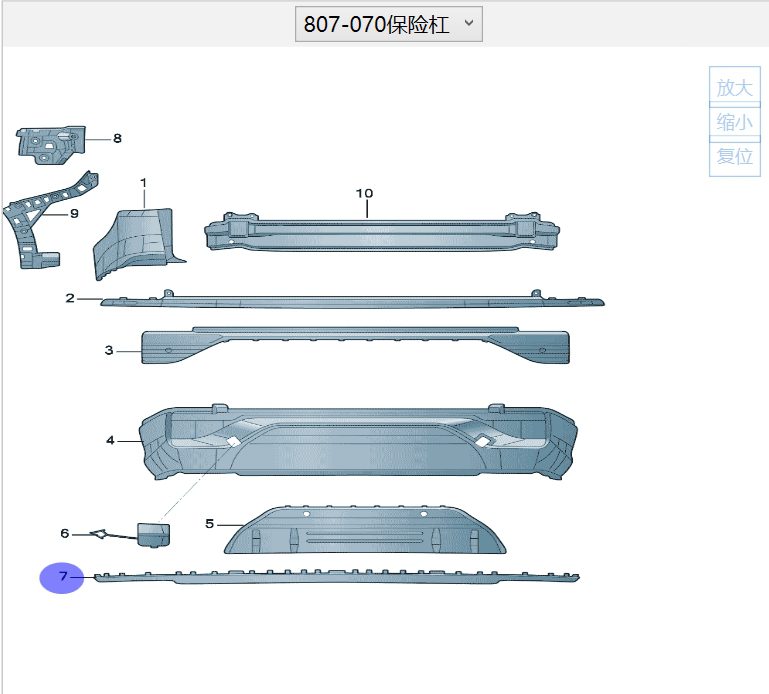Select the tow hook cover image
This screenshot has height=694, width=769.
tap(152, 534)
